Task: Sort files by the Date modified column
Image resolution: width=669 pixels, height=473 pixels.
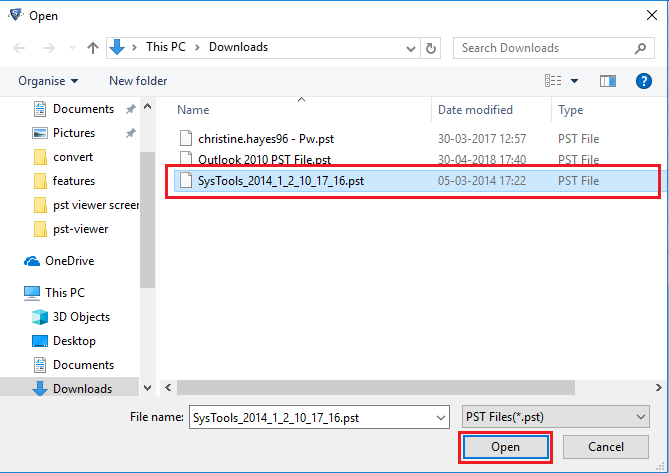Action: pyautogui.click(x=475, y=110)
